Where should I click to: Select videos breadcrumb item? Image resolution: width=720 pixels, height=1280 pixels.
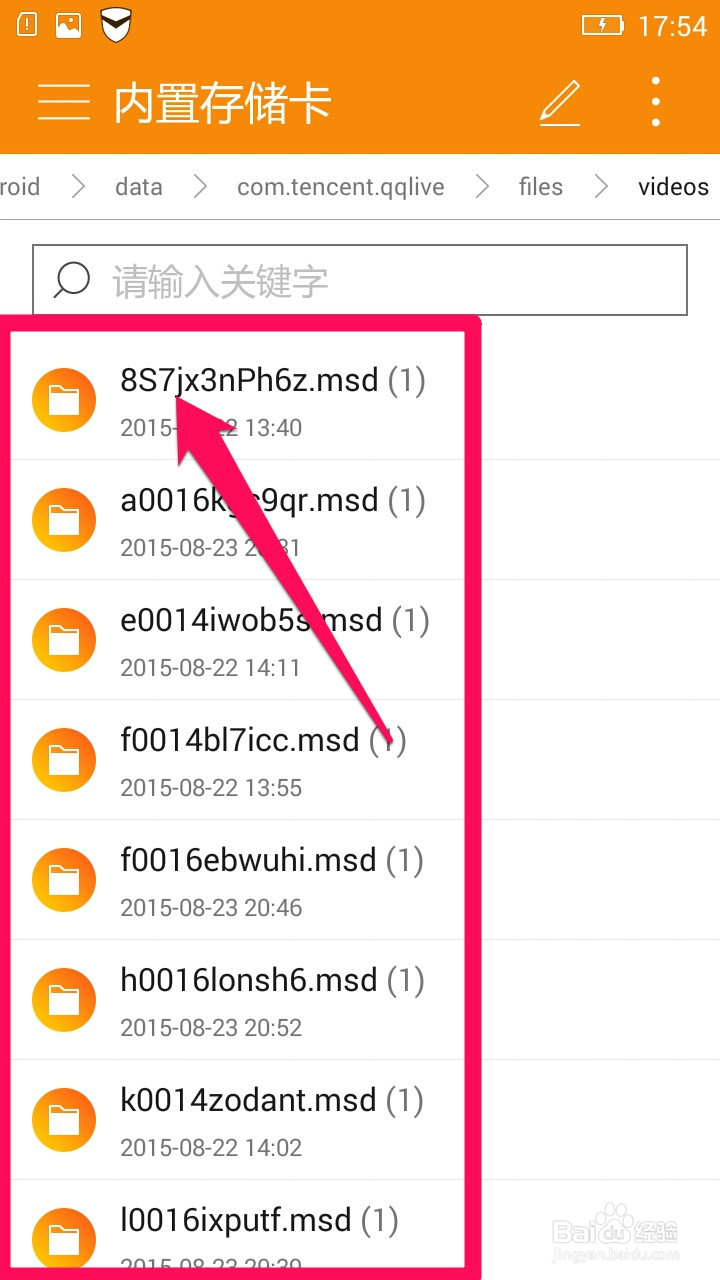pyautogui.click(x=674, y=187)
